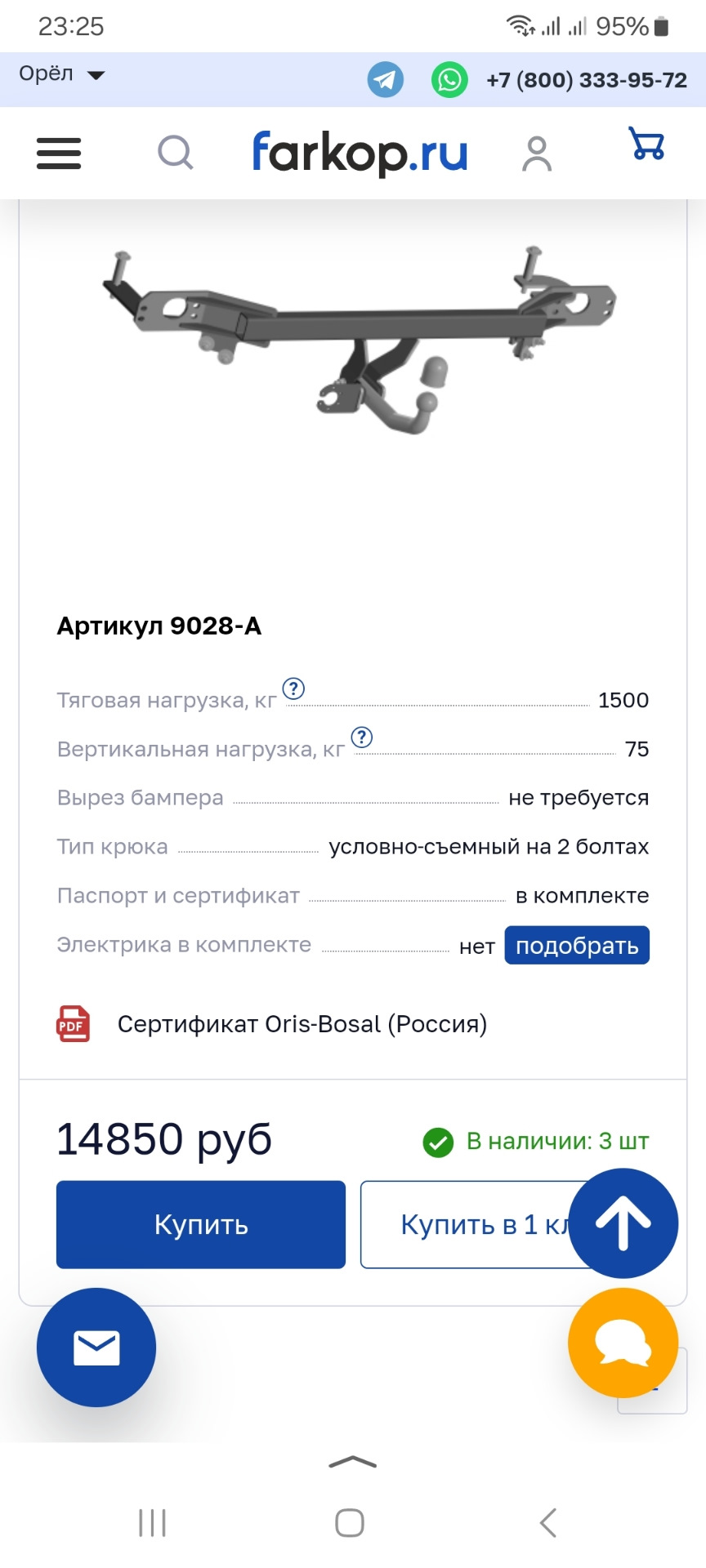Open the user account profile icon

point(537,154)
